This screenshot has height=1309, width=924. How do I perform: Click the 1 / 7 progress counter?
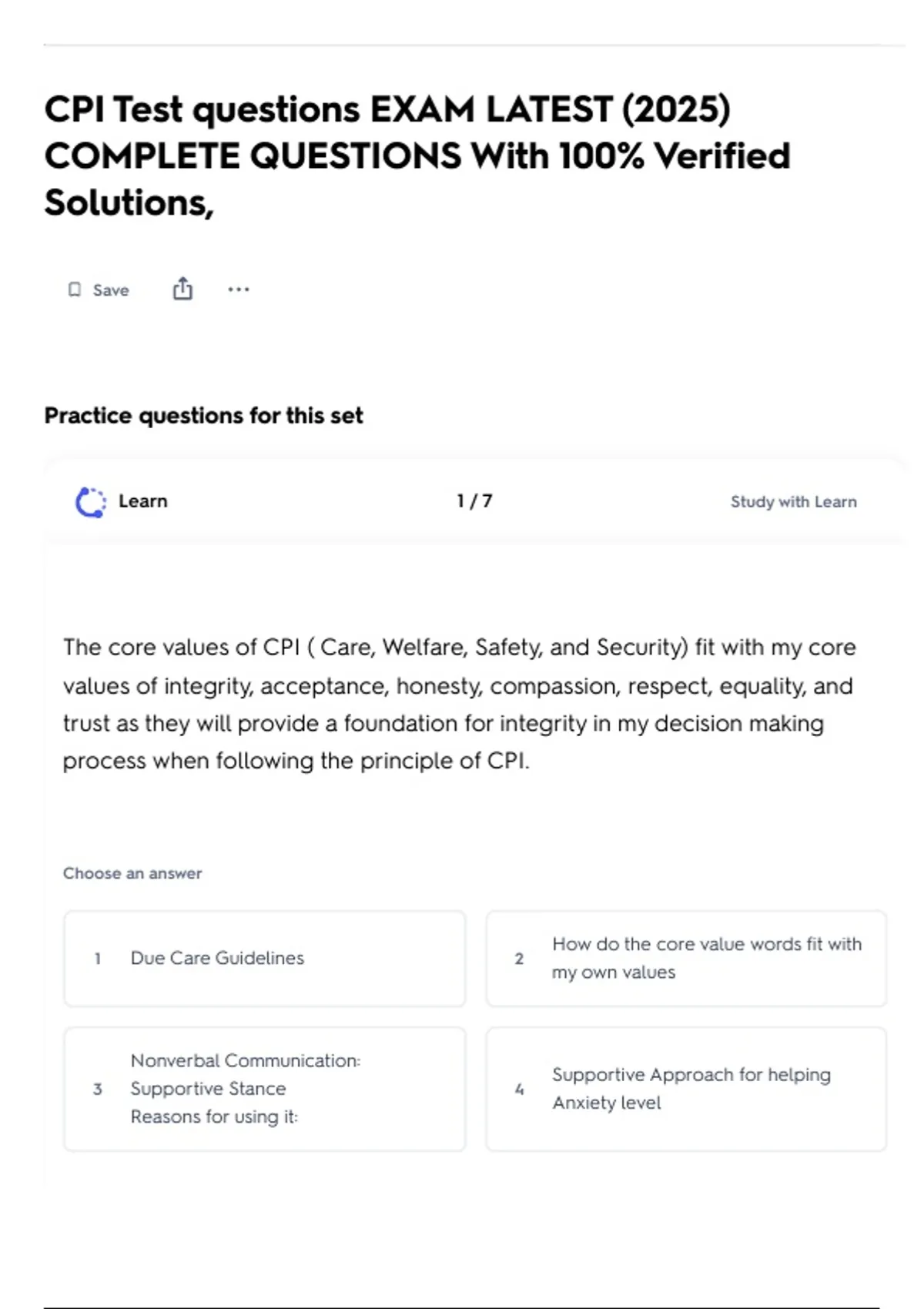coord(474,501)
